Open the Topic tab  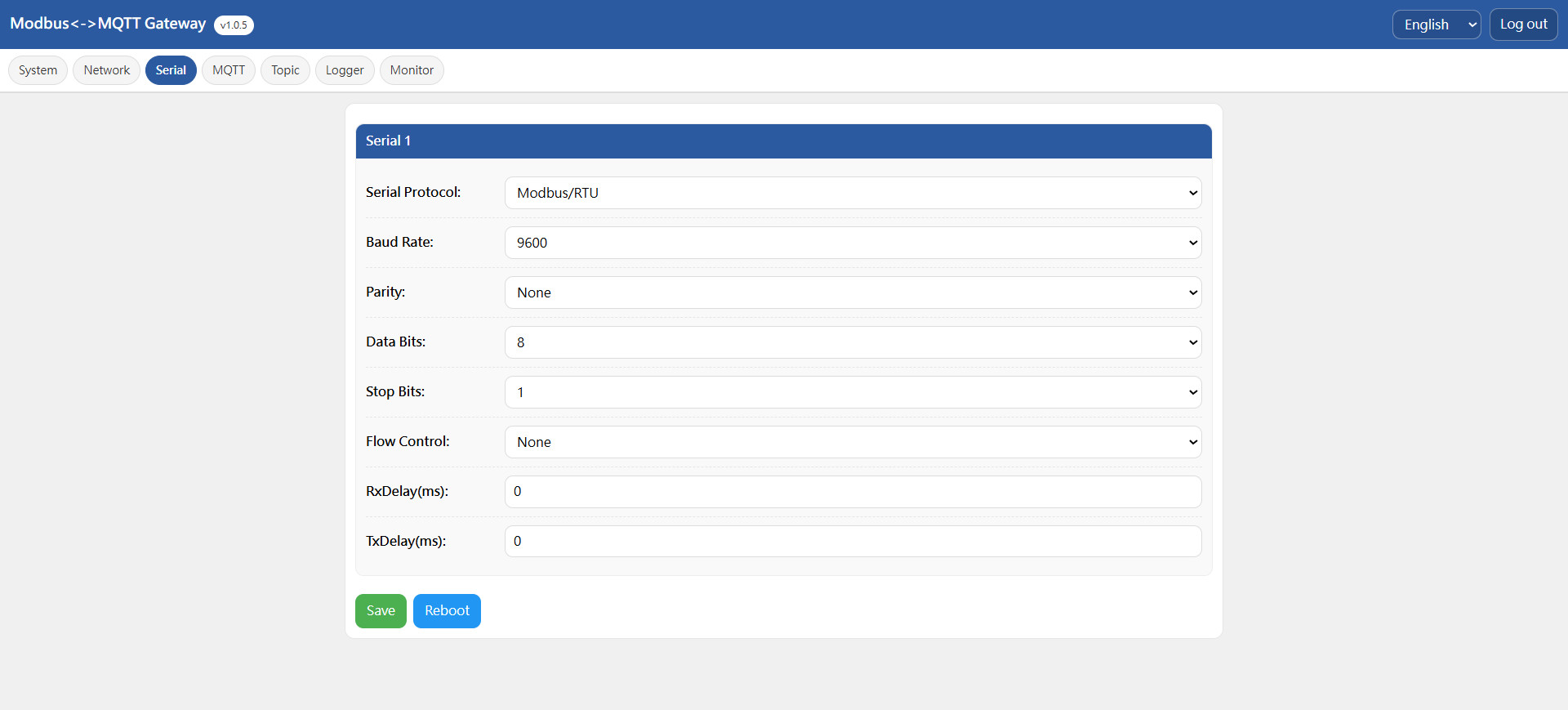coord(285,70)
